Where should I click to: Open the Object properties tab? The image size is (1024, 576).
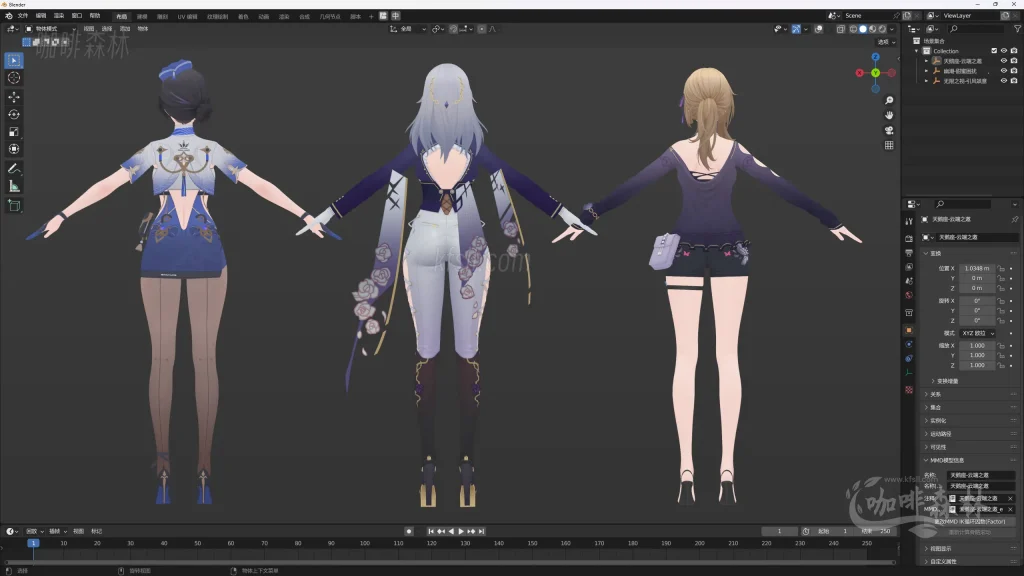pos(909,330)
